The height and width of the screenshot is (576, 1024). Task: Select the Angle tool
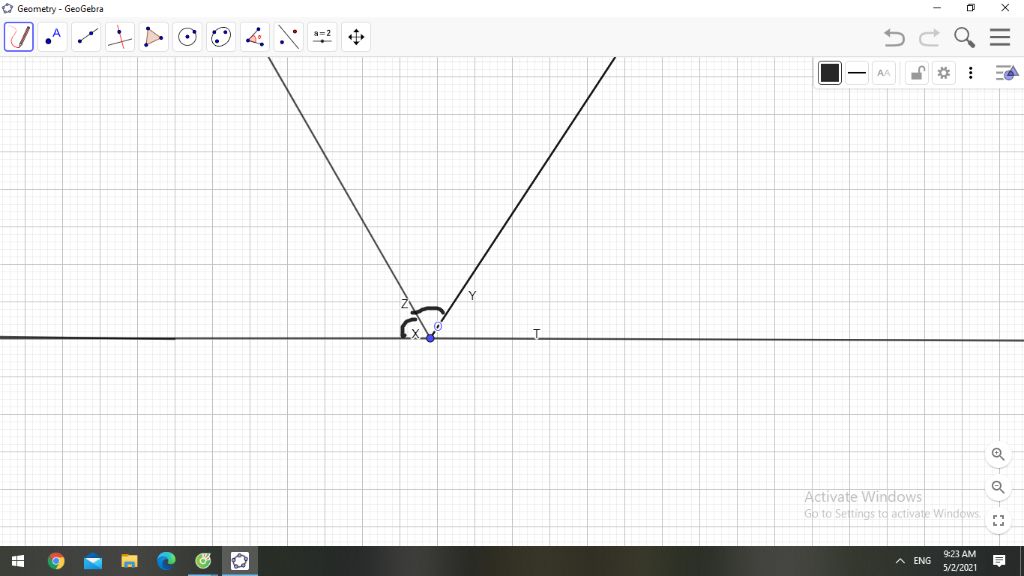[x=255, y=37]
